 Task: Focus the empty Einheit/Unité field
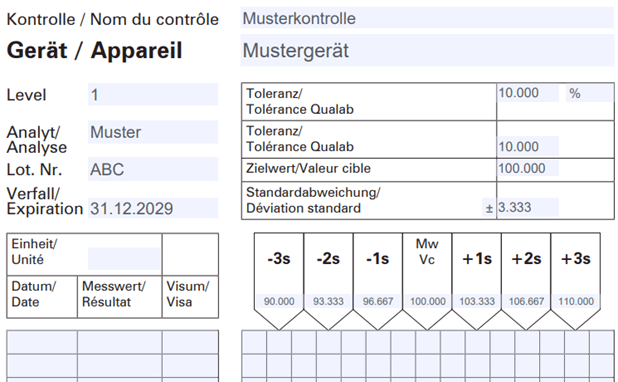point(124,259)
